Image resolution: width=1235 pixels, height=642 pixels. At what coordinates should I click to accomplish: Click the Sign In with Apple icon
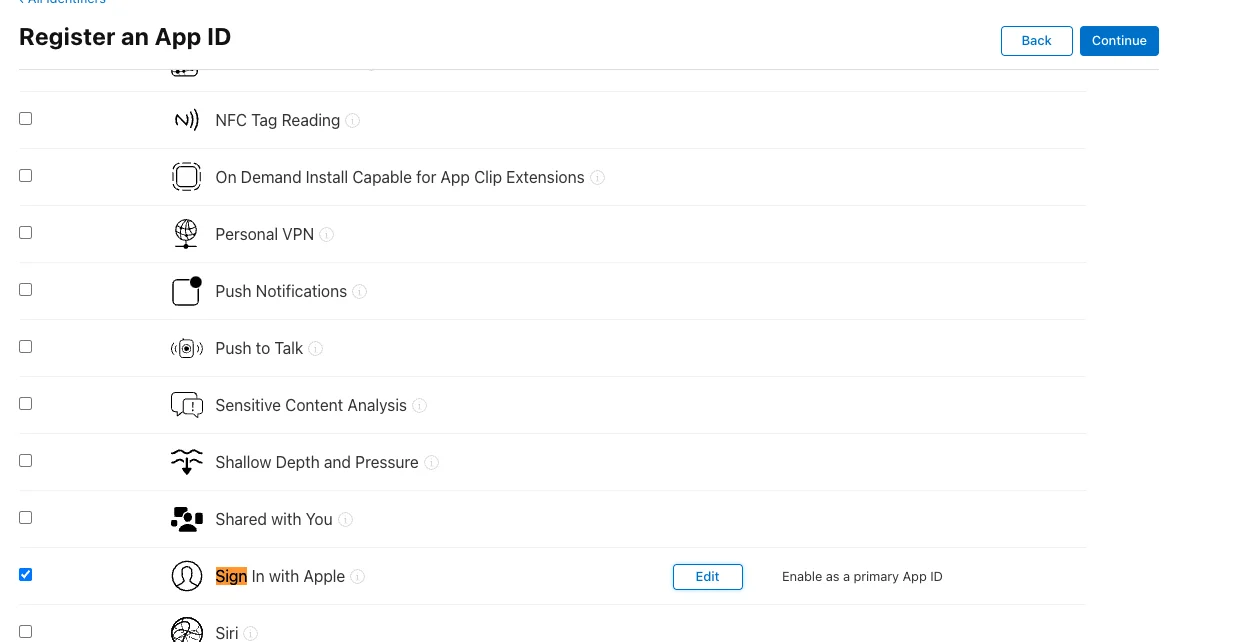click(186, 576)
